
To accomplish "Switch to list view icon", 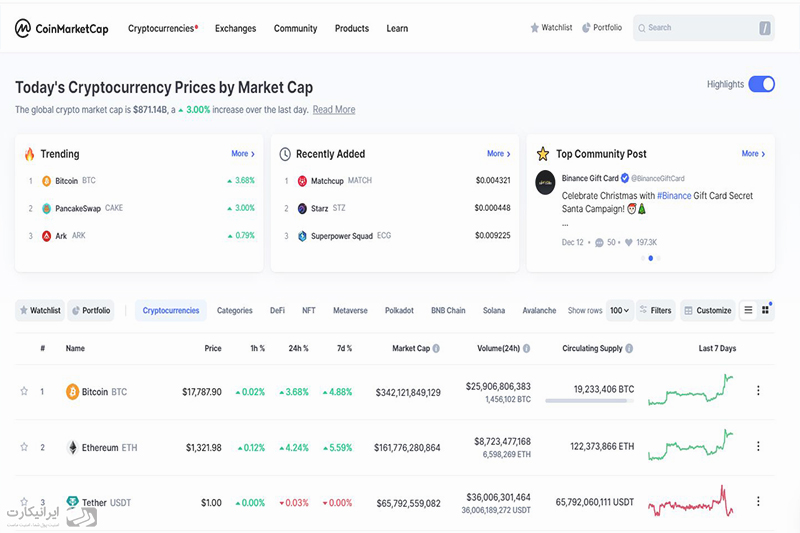I will coord(748,310).
